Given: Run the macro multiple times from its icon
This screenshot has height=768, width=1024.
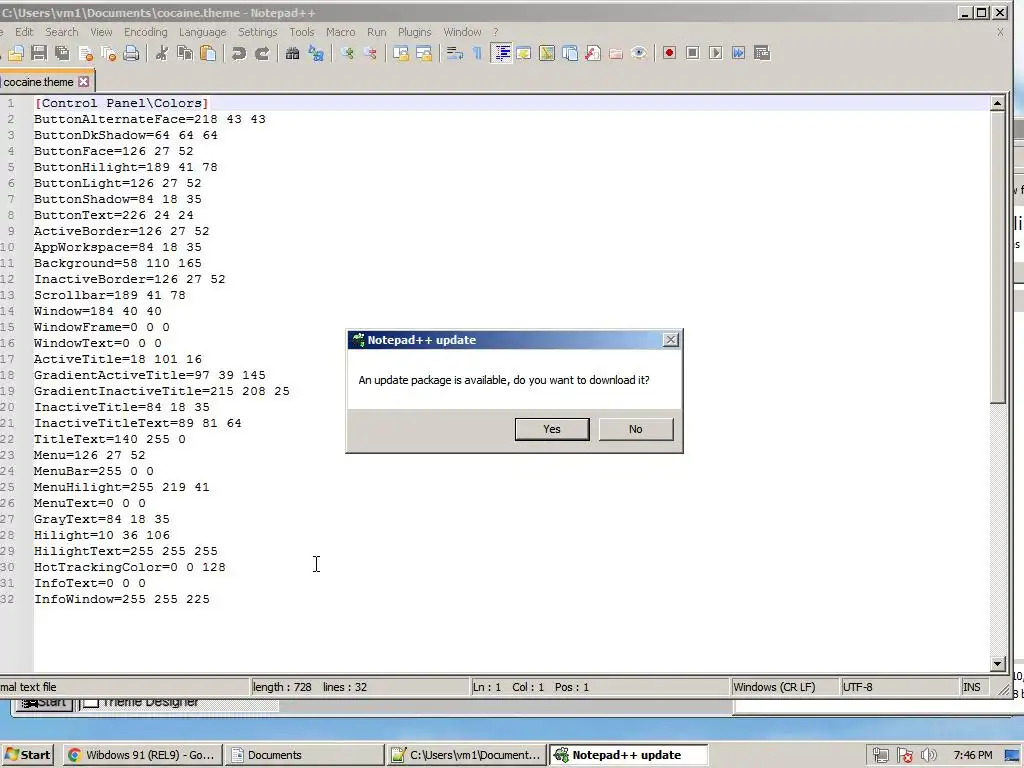Looking at the screenshot, I should (x=738, y=54).
